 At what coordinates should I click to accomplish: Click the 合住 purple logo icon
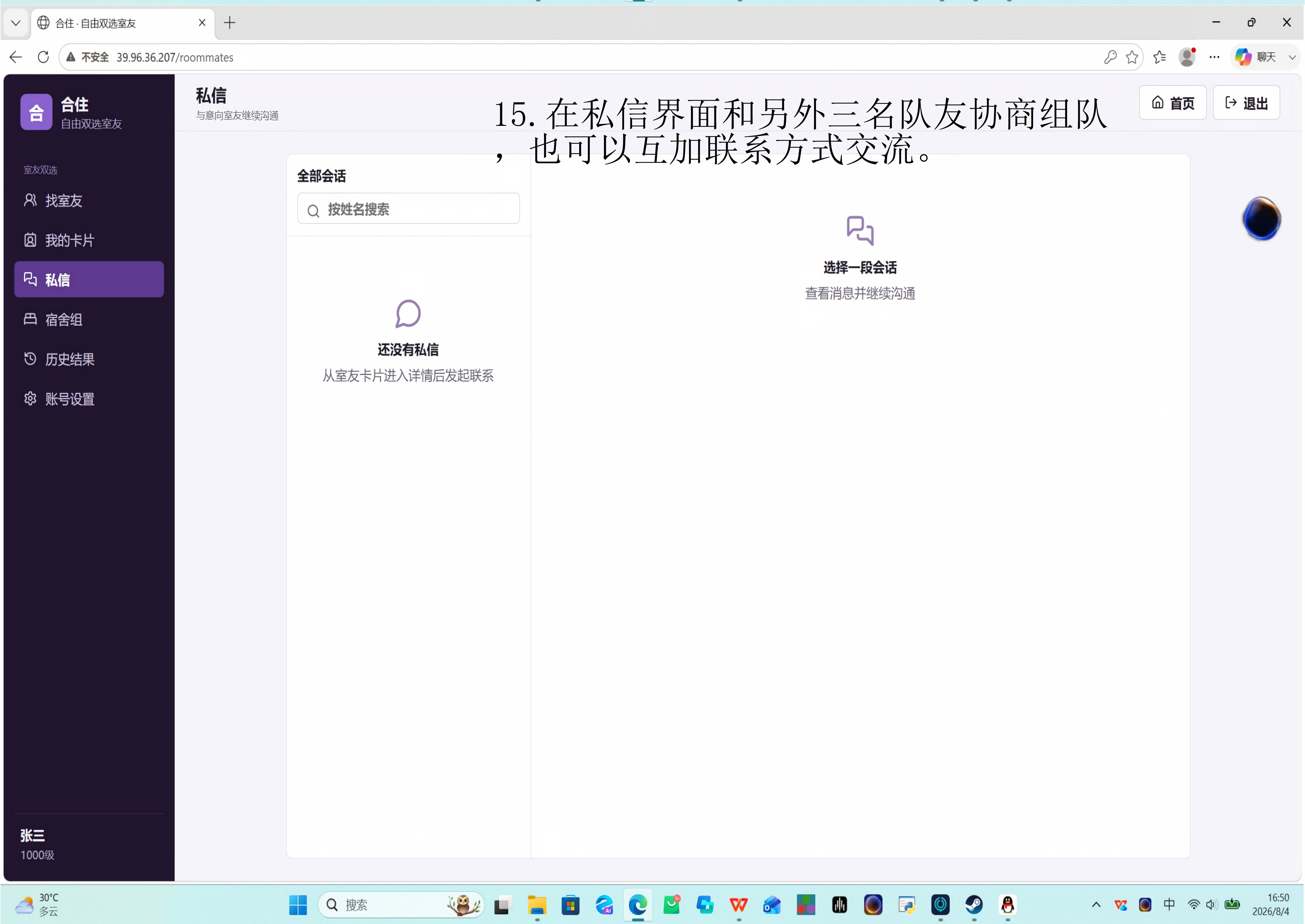[36, 112]
